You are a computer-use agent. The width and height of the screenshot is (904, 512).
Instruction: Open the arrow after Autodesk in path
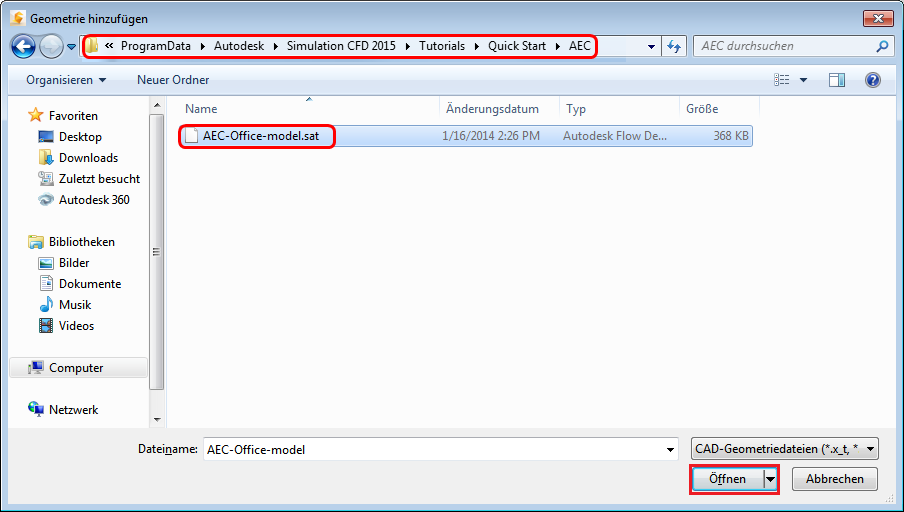pos(276,46)
